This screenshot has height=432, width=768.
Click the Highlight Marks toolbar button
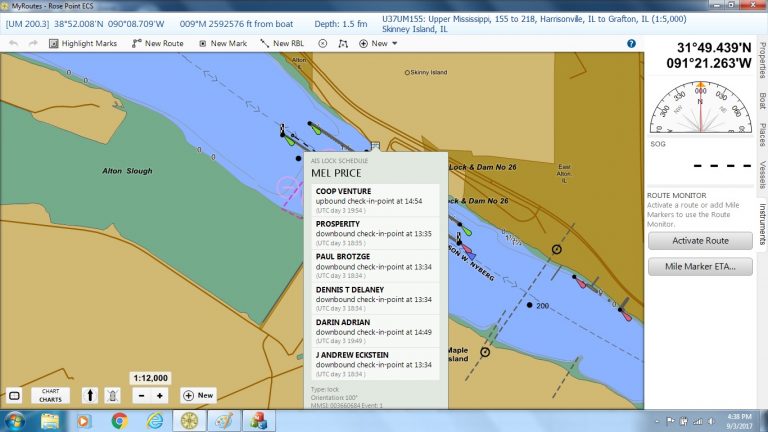tap(81, 44)
